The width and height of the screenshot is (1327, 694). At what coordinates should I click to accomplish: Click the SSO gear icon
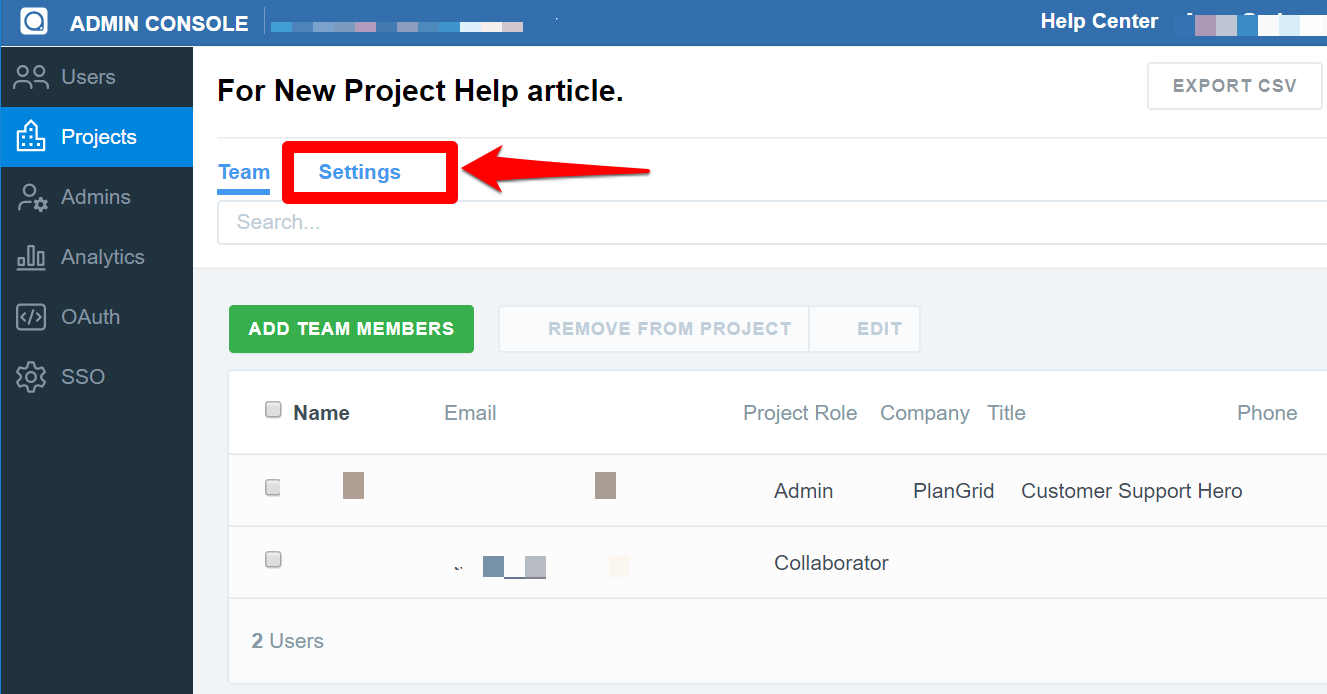[x=31, y=377]
